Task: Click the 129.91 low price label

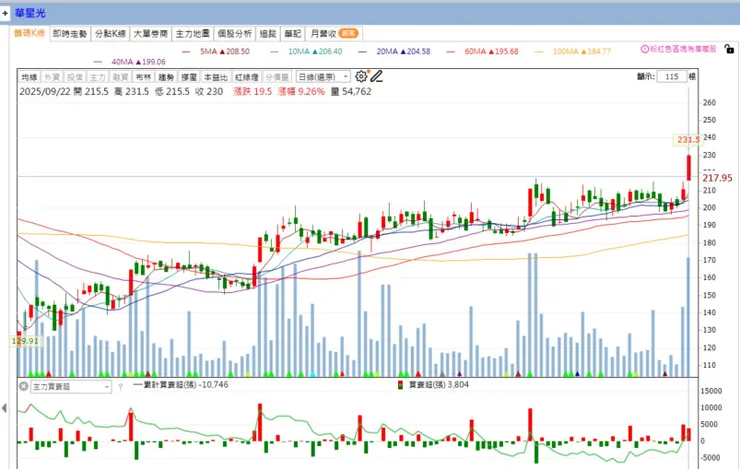Action: point(25,341)
